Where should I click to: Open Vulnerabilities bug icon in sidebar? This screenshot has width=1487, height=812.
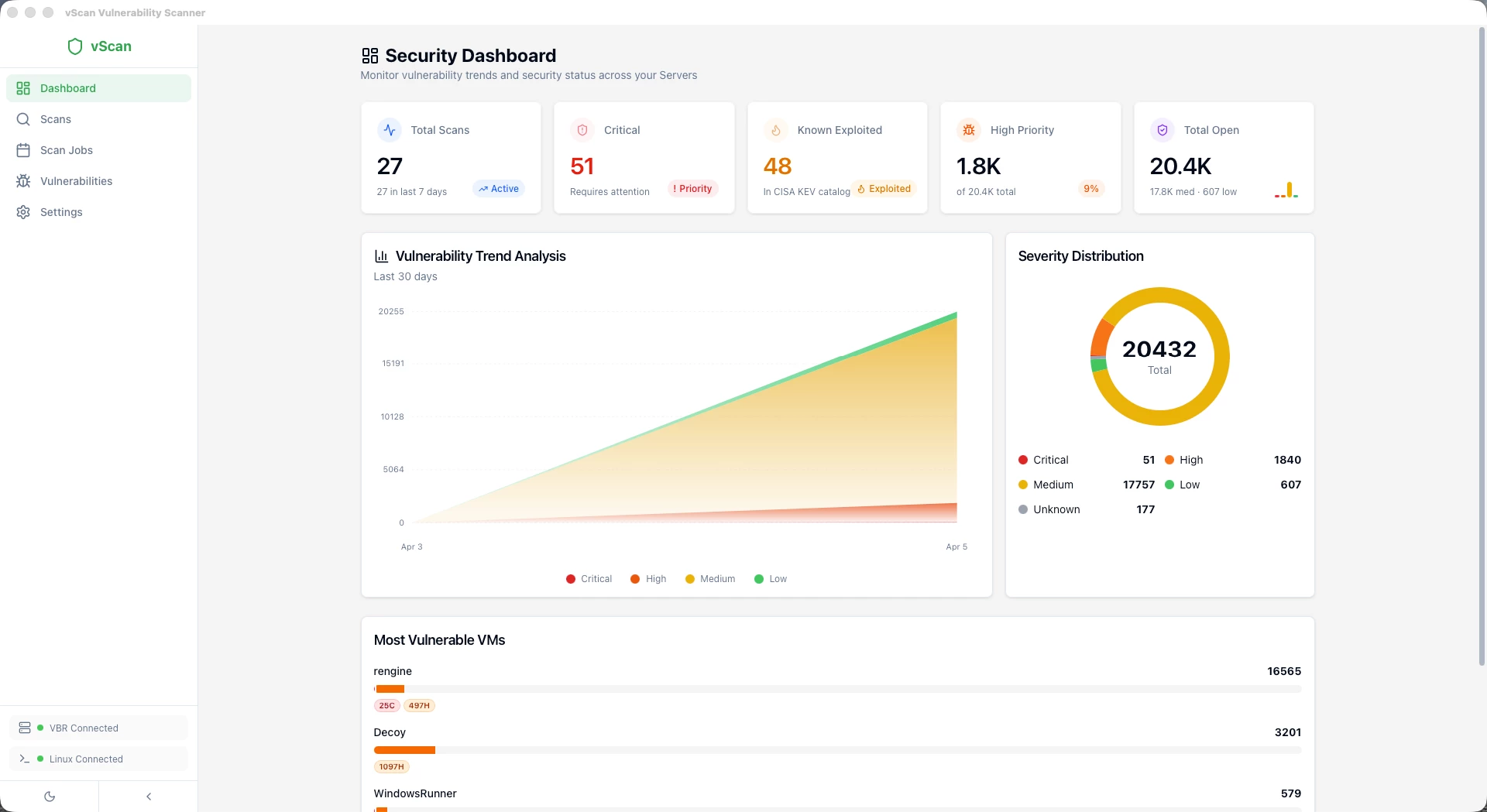pos(23,181)
